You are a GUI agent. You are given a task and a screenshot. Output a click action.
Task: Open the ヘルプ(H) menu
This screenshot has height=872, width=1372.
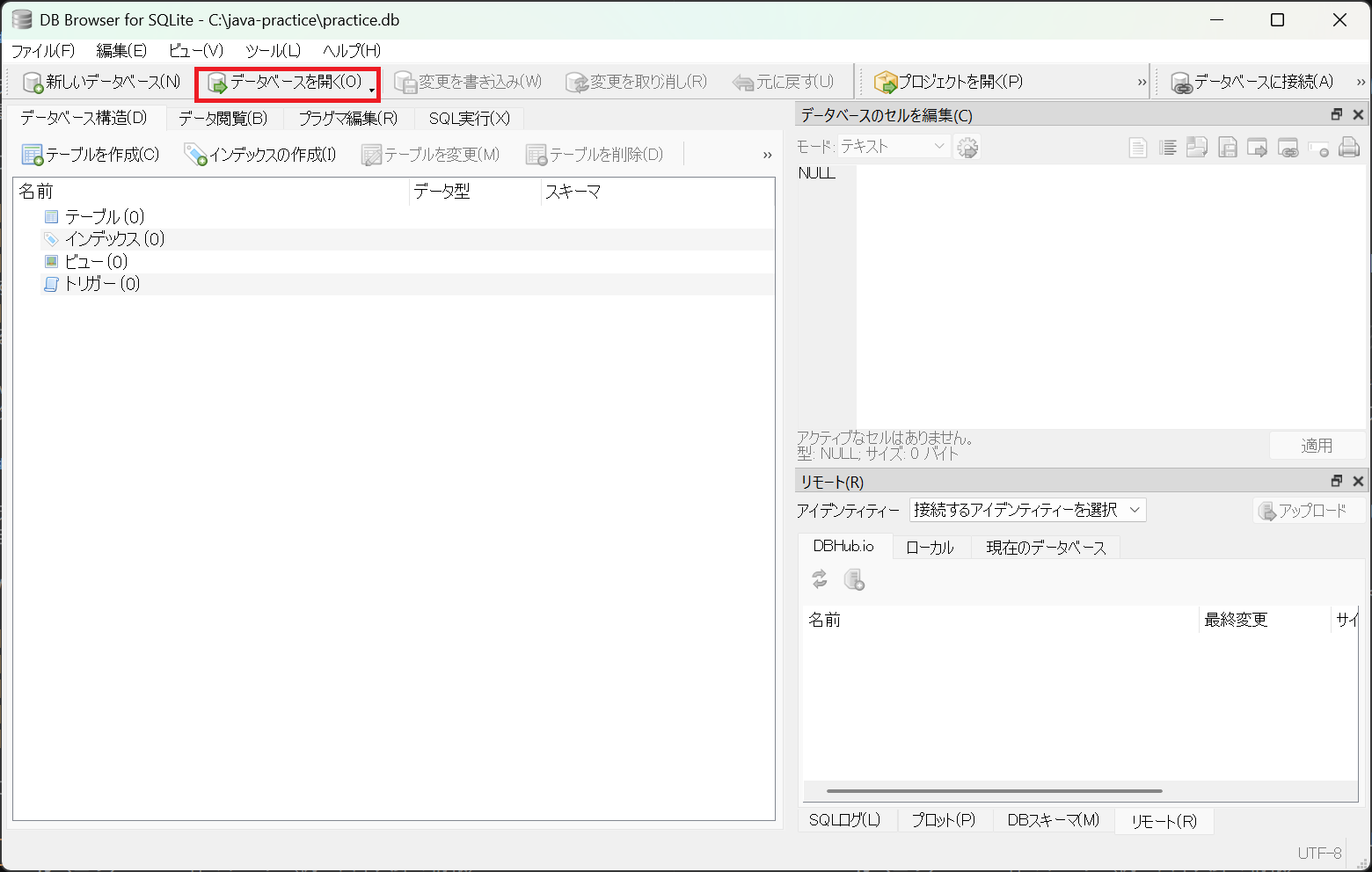[x=352, y=51]
